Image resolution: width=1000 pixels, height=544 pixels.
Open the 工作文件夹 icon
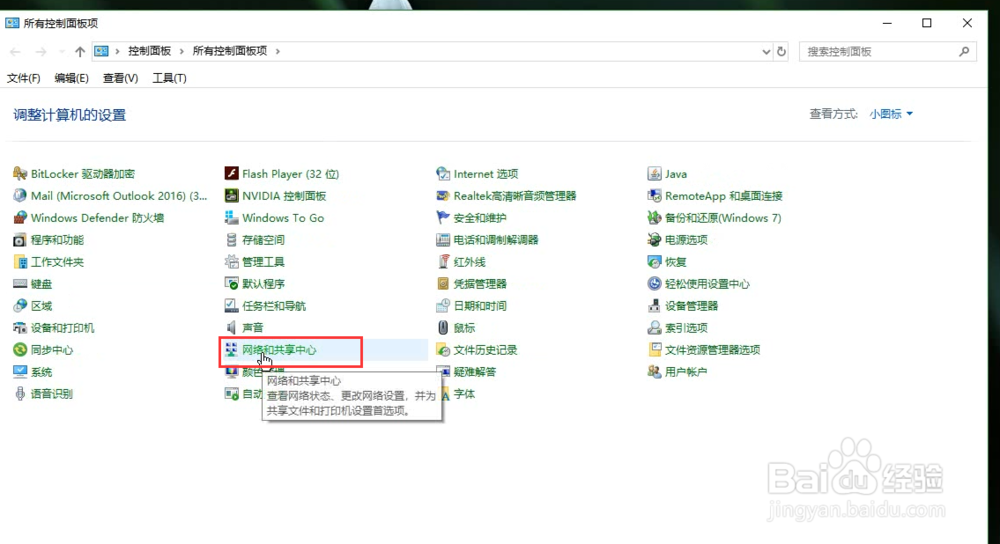point(20,261)
